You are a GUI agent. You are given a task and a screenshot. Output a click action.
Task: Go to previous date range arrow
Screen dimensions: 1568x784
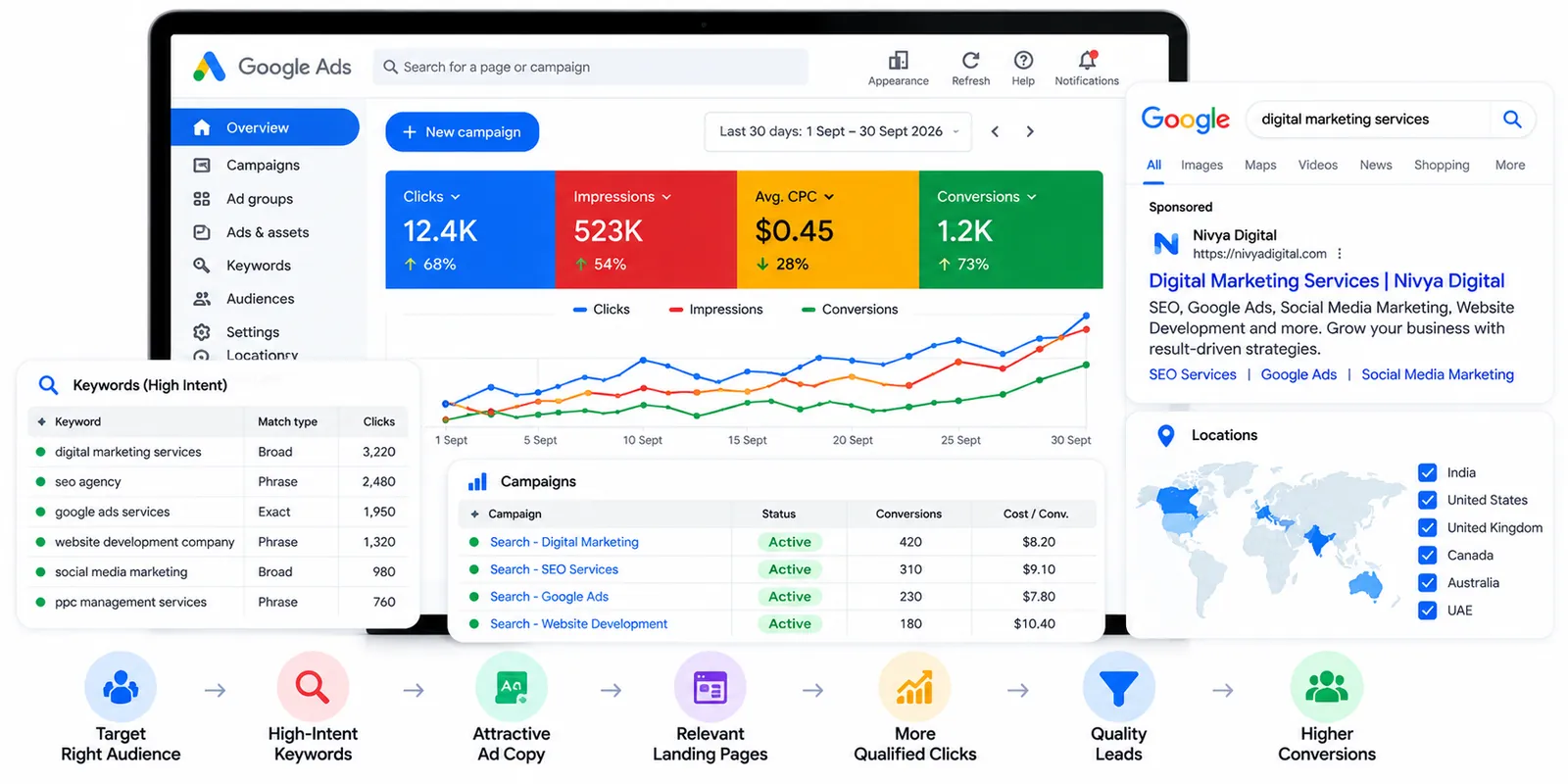[995, 131]
